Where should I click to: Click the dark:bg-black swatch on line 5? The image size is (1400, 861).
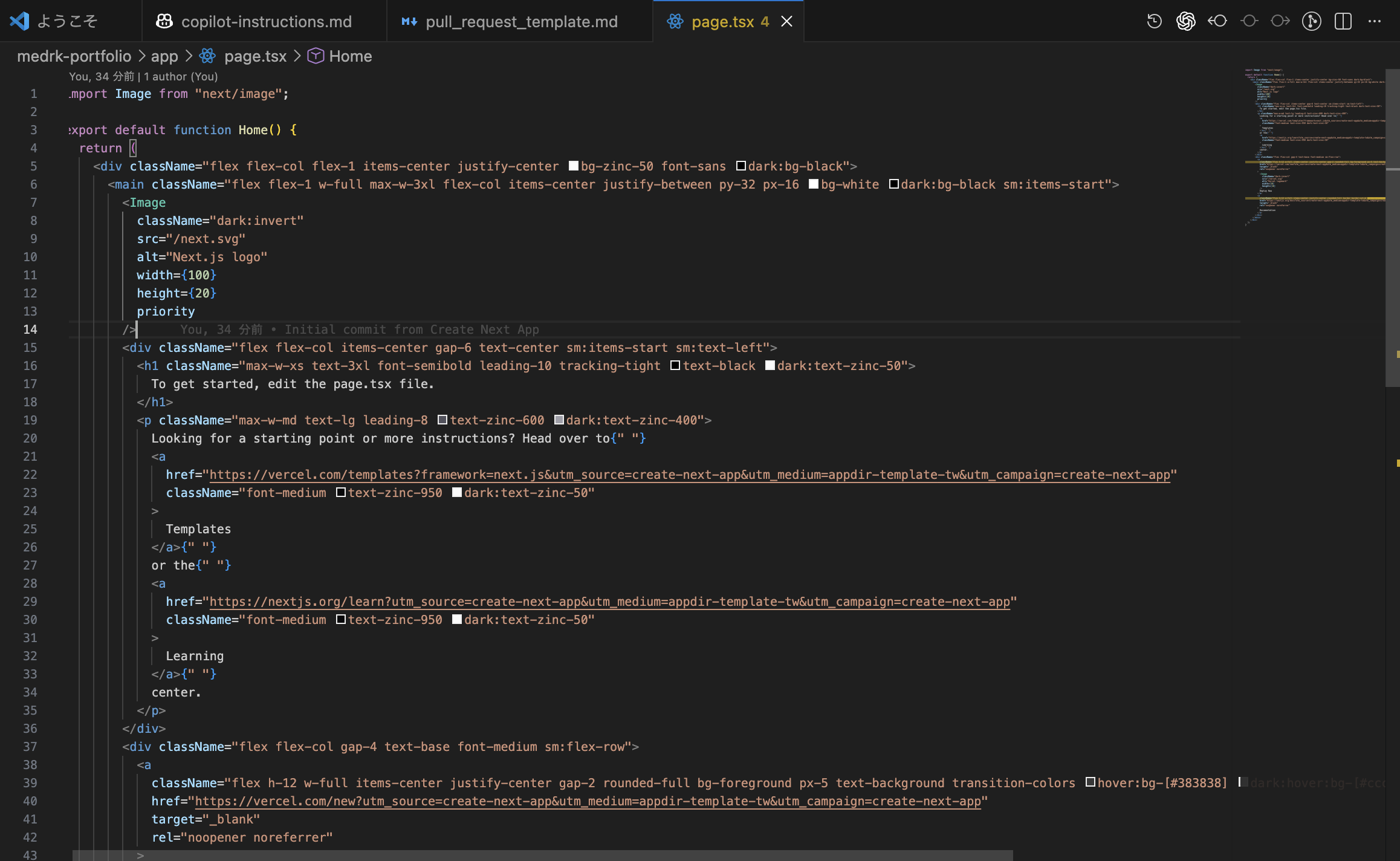[x=741, y=166]
